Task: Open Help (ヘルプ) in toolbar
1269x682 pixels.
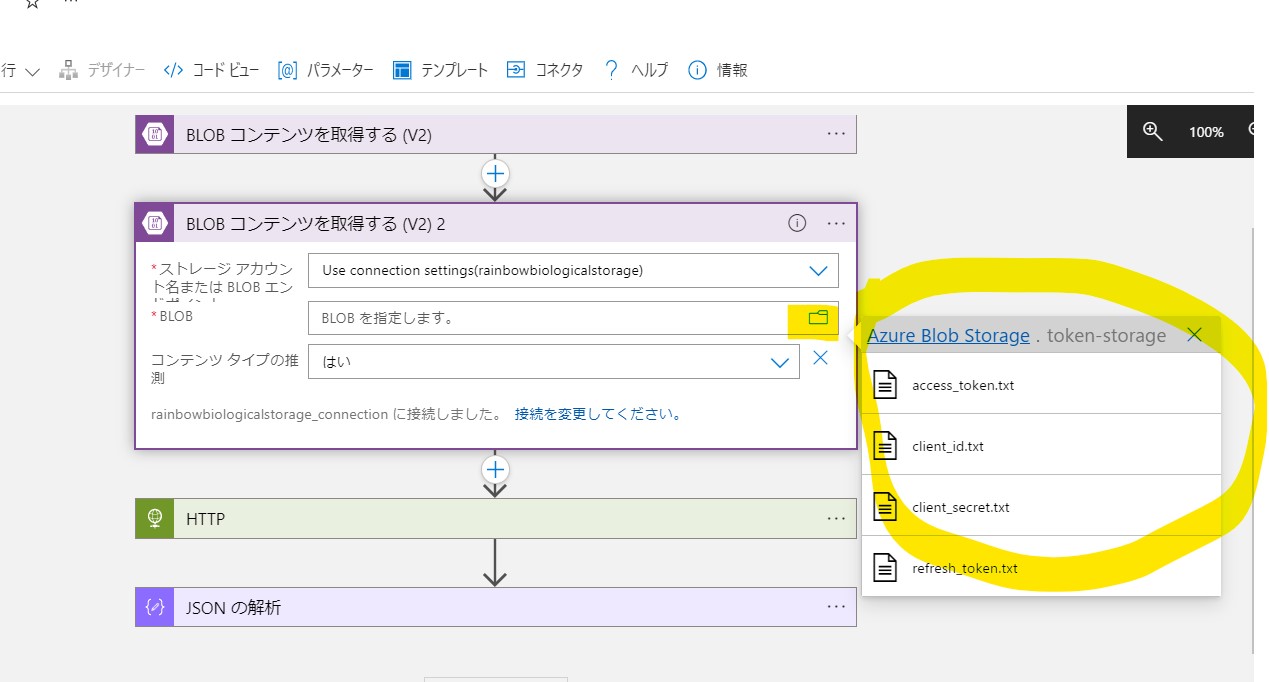Action: (635, 70)
